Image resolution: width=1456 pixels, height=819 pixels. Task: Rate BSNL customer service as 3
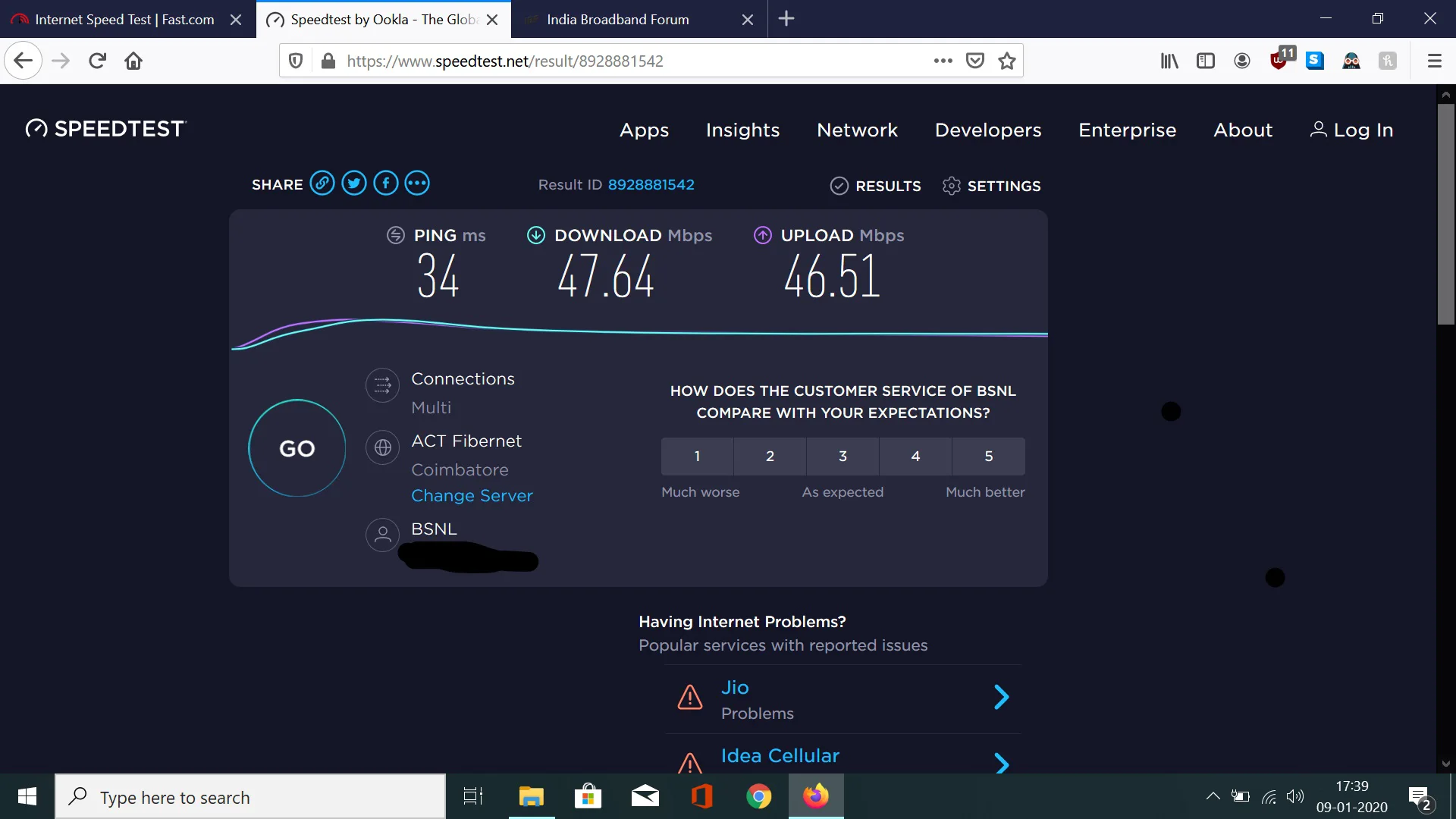tap(843, 456)
